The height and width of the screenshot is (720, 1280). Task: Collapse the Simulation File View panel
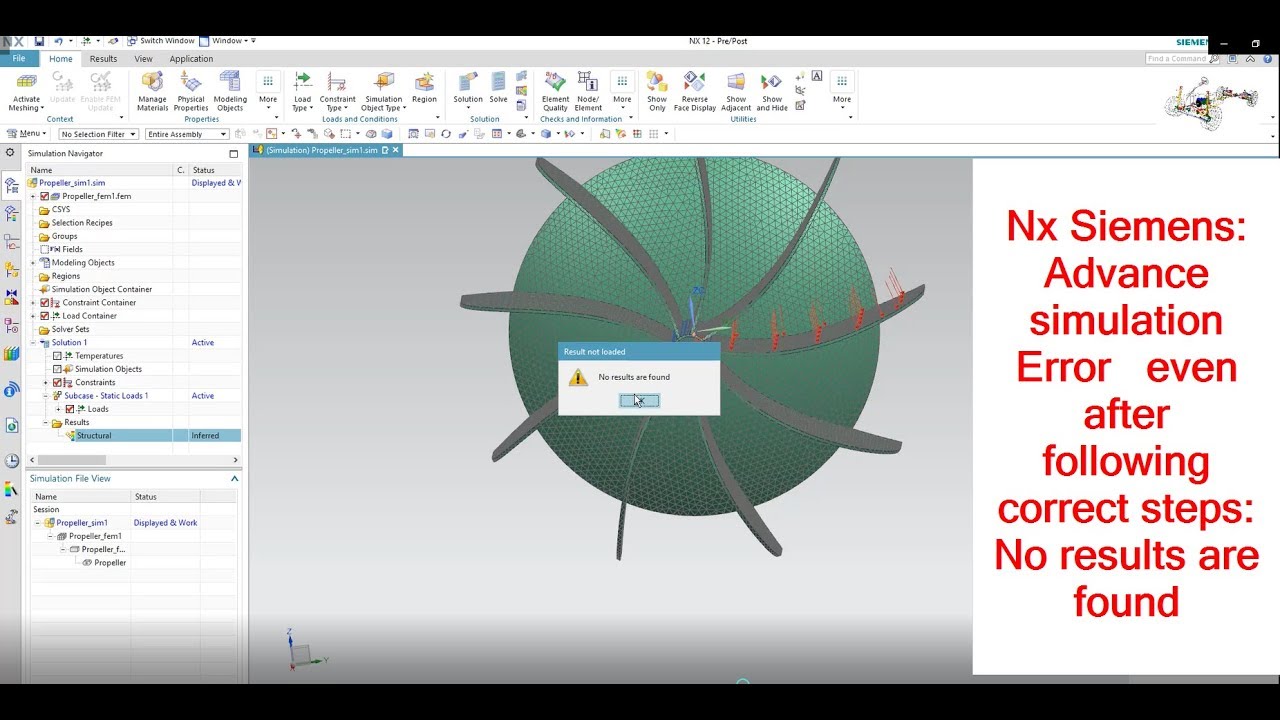[x=235, y=479]
